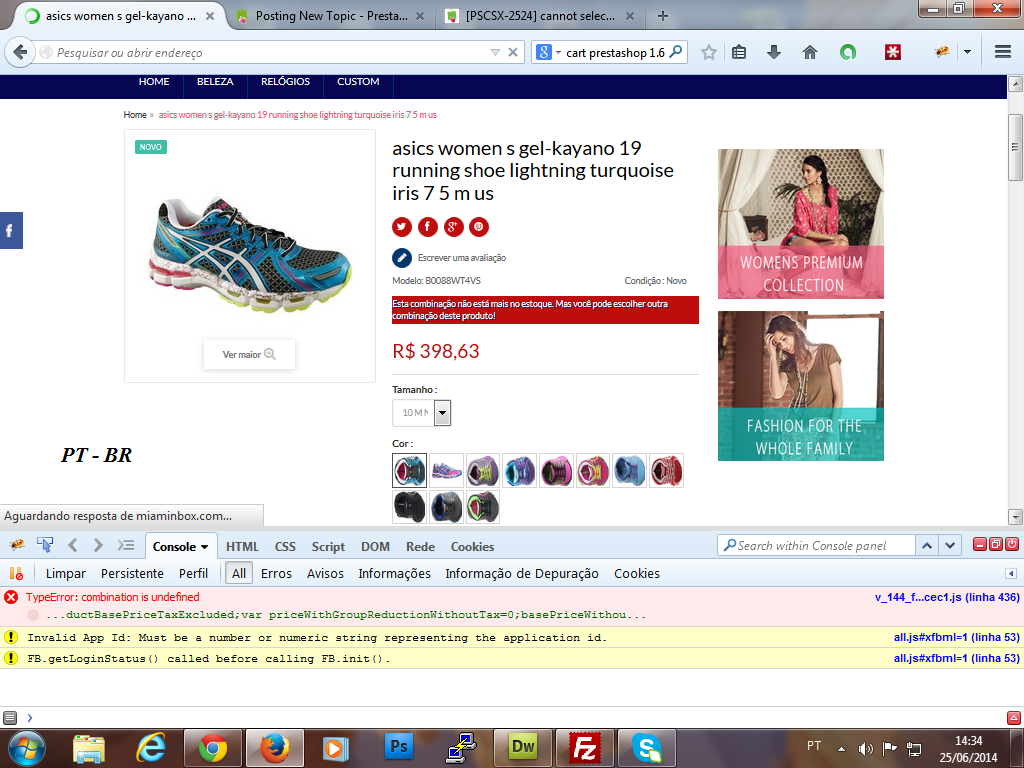
Task: Collapse Firebug side panel arrow
Action: (x=1011, y=573)
